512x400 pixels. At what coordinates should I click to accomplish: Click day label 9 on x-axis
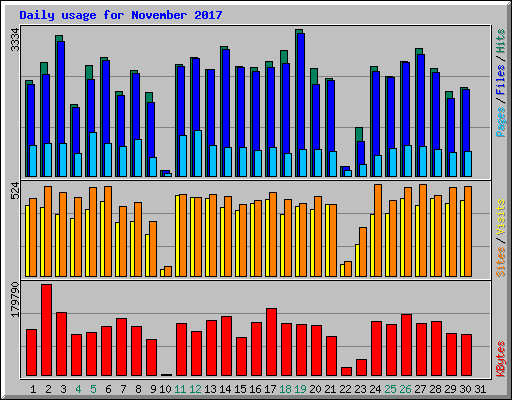click(153, 389)
